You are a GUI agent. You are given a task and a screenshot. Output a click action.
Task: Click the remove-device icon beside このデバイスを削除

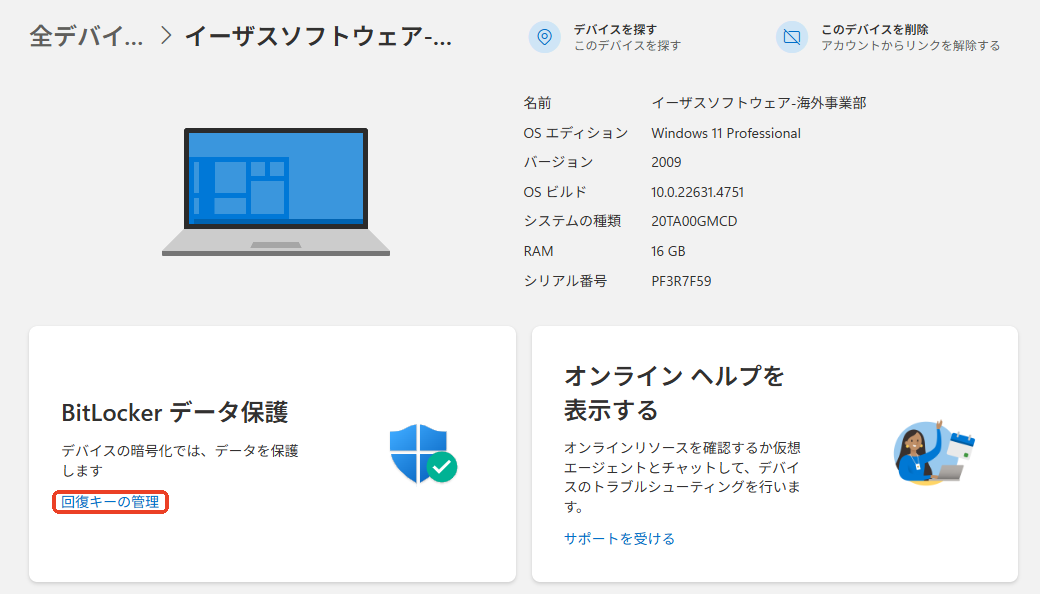tap(793, 37)
